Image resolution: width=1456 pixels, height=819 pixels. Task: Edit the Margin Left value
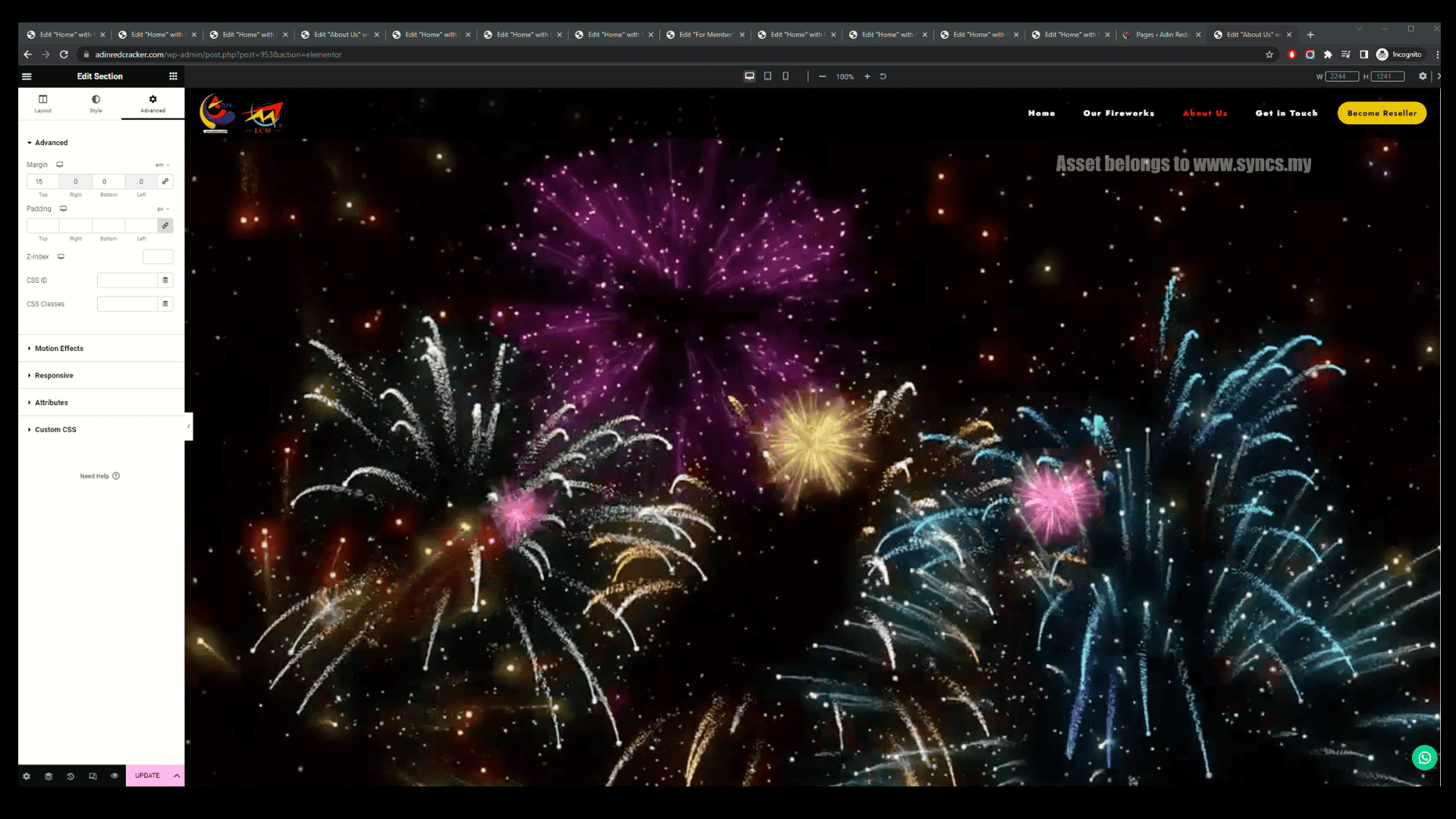[x=141, y=181]
